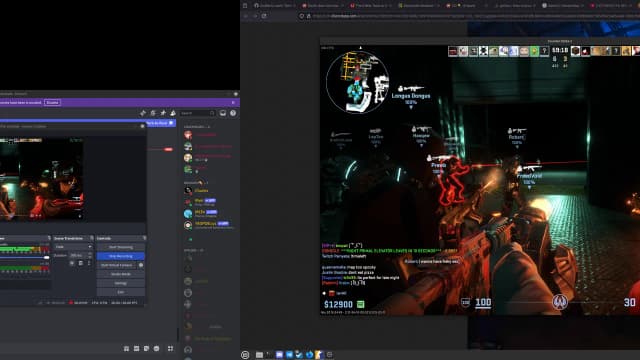
Task: Adjust OBS audio mixer volume slider
Action: tap(24, 258)
